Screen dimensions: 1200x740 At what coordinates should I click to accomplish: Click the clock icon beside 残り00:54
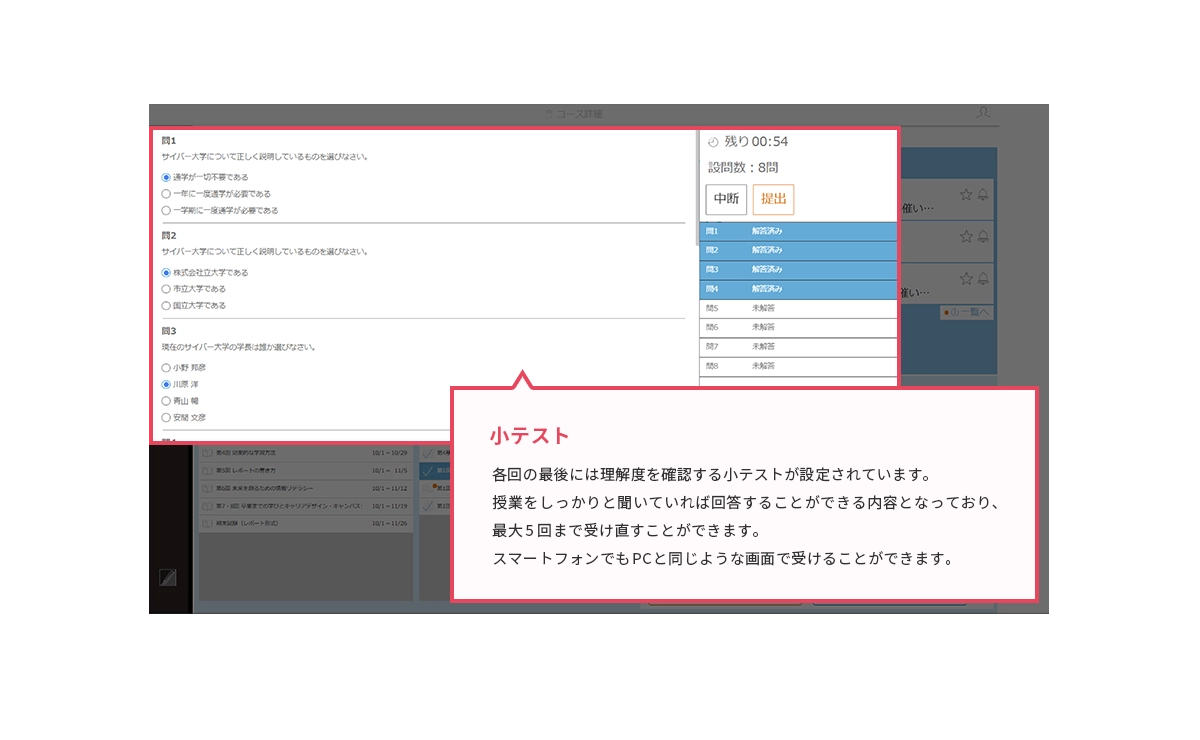pos(713,142)
